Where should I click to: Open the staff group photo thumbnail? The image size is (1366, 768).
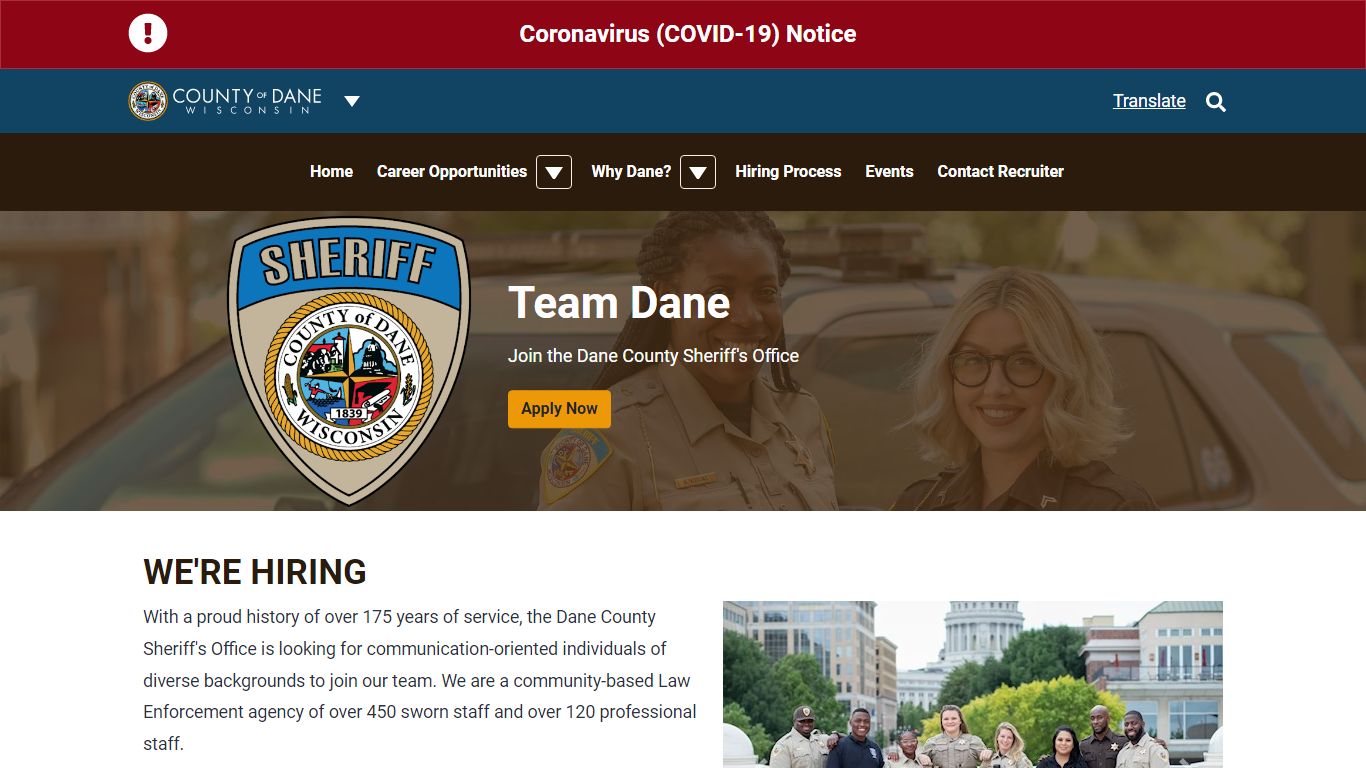point(973,684)
